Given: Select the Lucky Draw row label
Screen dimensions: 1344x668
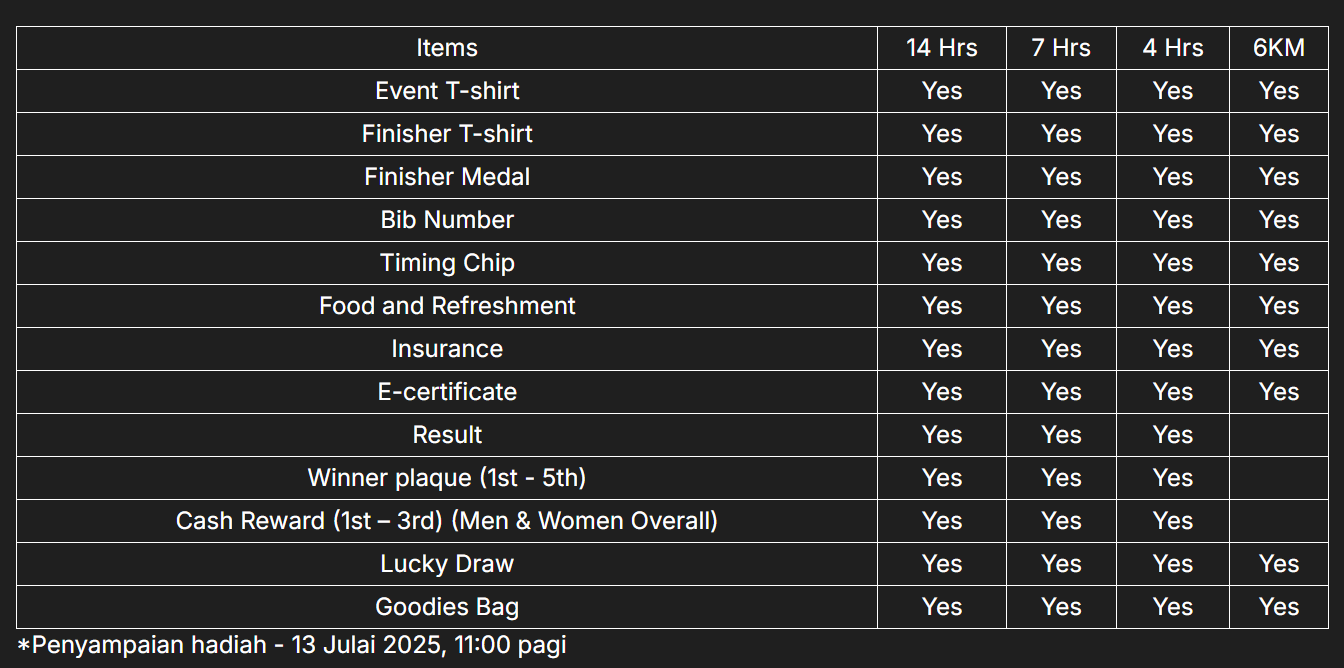Looking at the screenshot, I should click(x=447, y=564).
